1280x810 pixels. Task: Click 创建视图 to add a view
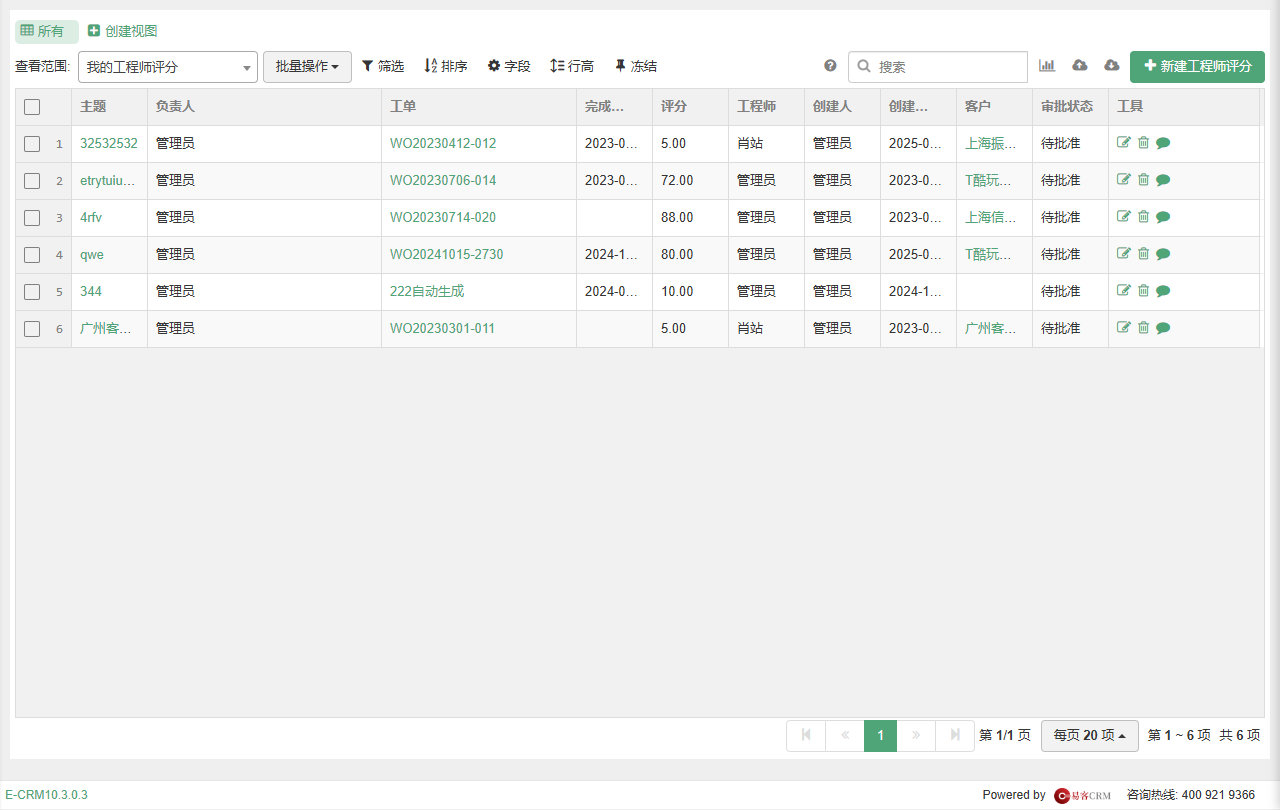pyautogui.click(x=122, y=31)
